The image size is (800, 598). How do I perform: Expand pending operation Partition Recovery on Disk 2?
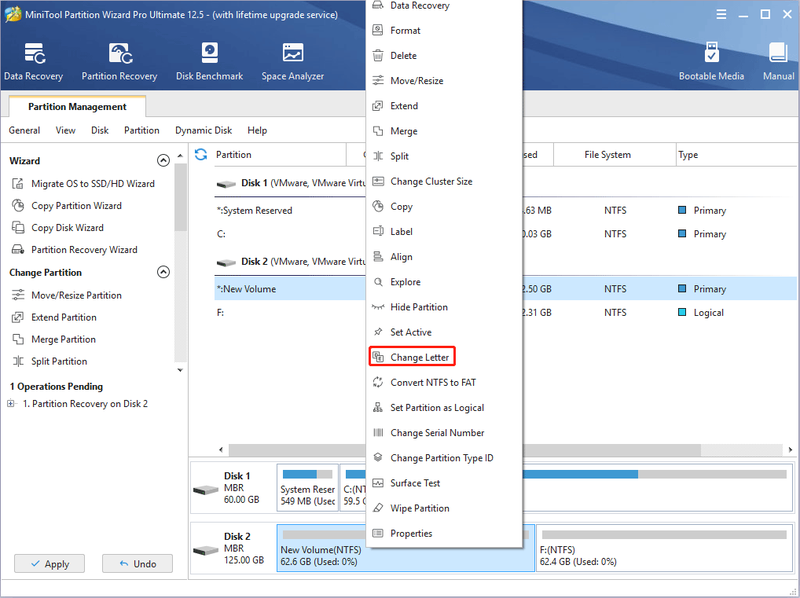[11, 403]
